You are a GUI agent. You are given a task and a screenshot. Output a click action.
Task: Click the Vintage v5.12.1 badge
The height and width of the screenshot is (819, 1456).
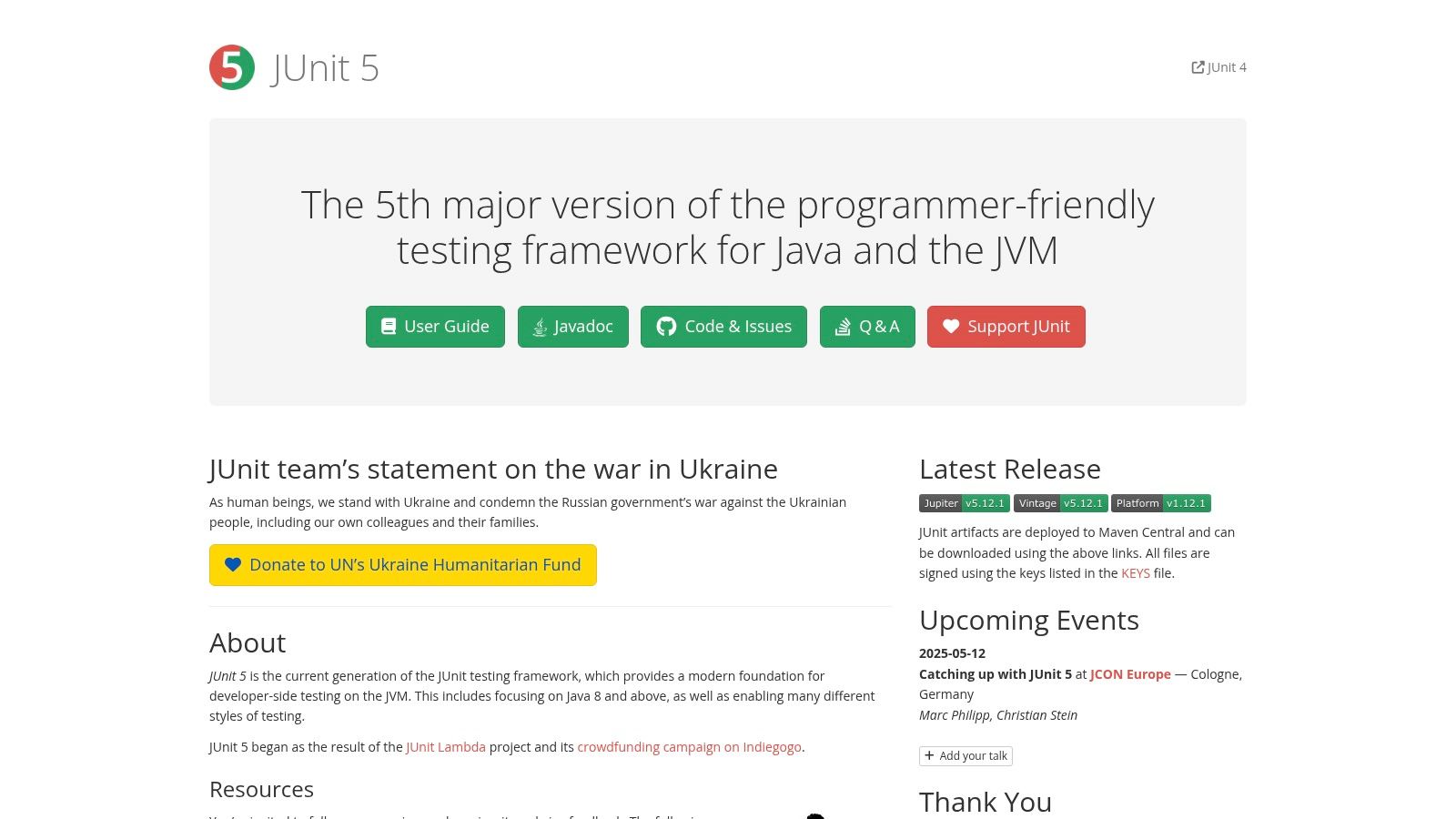1061,503
